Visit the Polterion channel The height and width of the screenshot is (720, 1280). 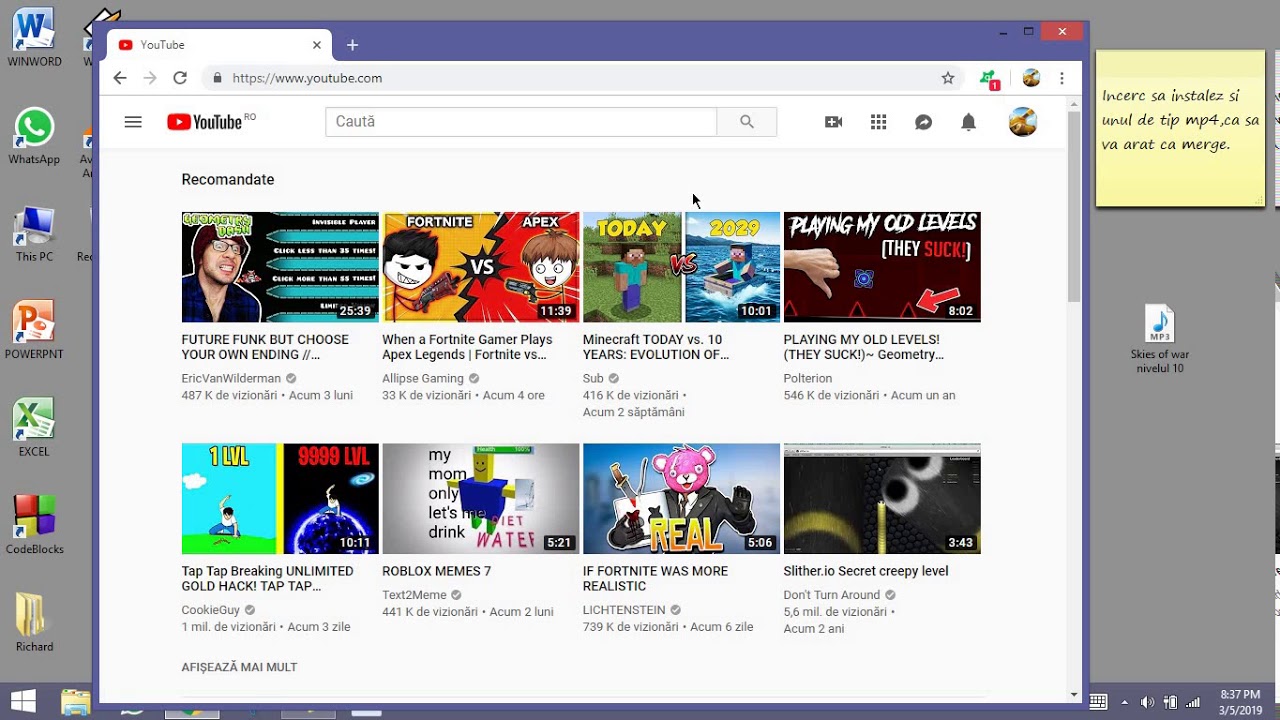808,379
